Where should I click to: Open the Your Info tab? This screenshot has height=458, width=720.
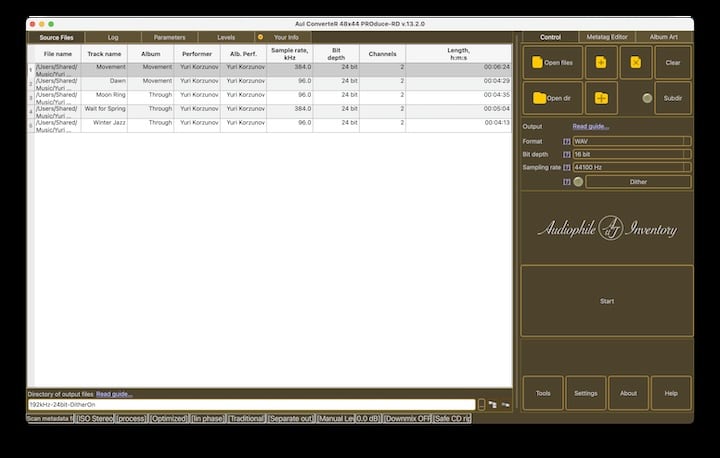coord(283,37)
